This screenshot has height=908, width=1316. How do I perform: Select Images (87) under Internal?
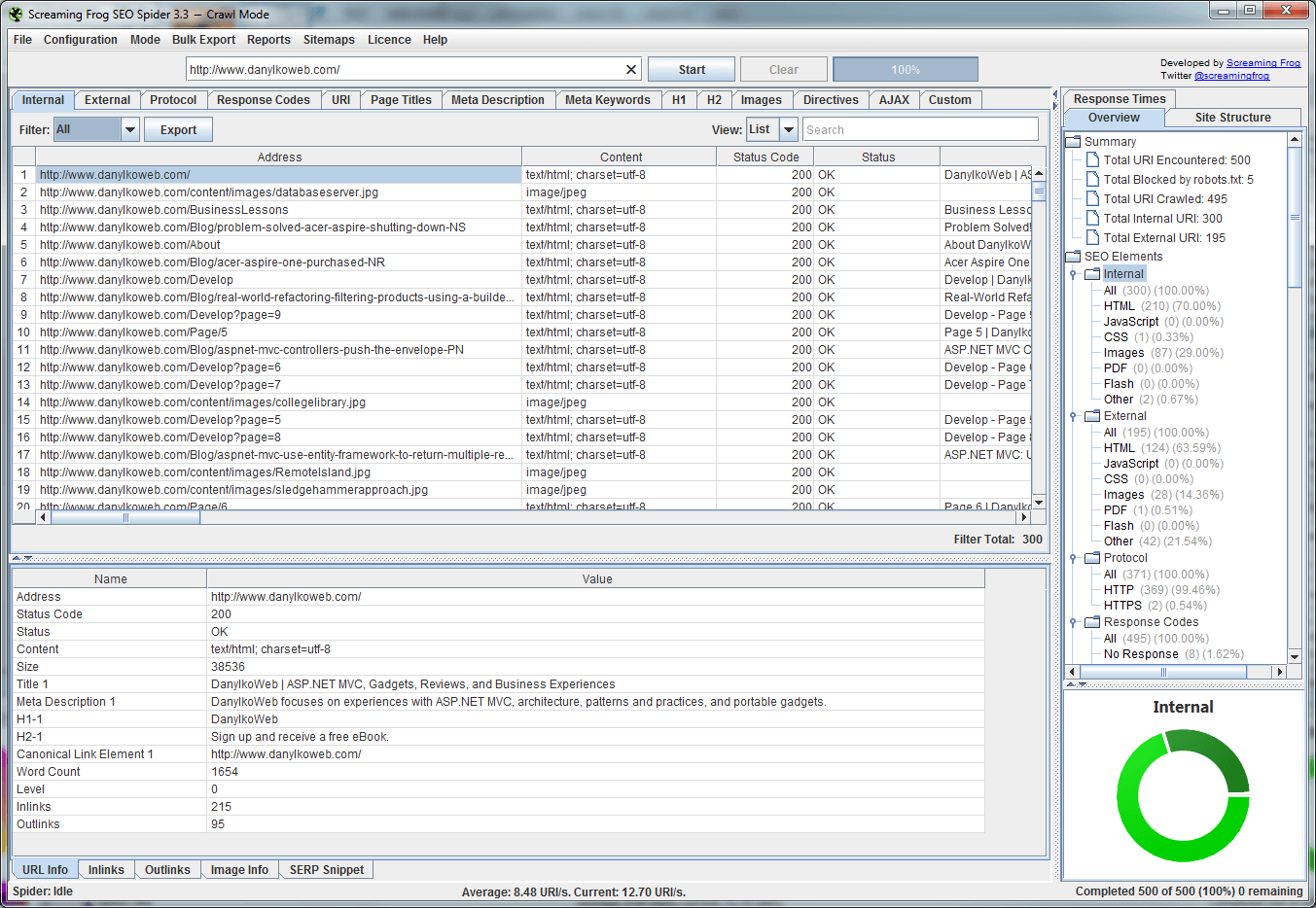tap(1163, 353)
